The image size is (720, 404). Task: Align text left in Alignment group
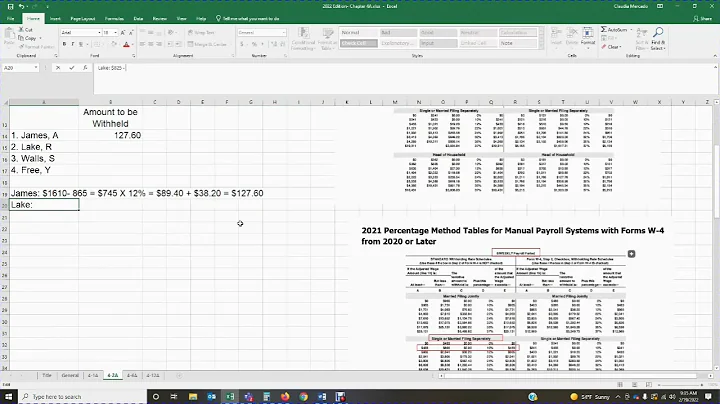point(142,44)
